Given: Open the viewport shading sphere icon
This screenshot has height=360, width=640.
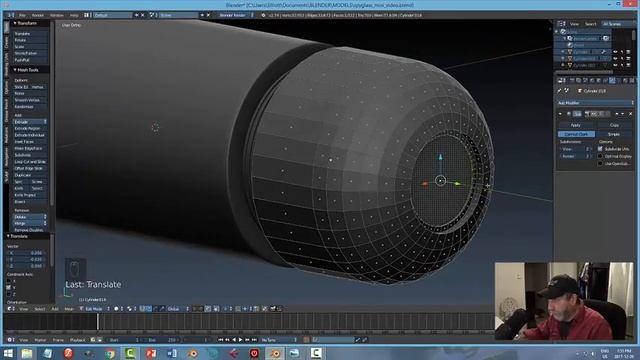Looking at the screenshot, I should pyautogui.click(x=117, y=309).
